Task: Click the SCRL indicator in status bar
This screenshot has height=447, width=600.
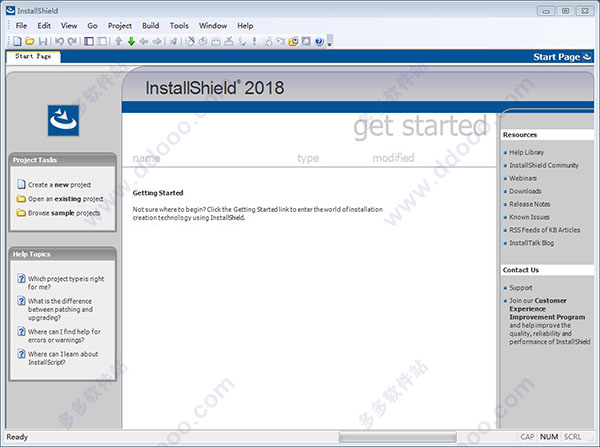Action: pyautogui.click(x=572, y=437)
